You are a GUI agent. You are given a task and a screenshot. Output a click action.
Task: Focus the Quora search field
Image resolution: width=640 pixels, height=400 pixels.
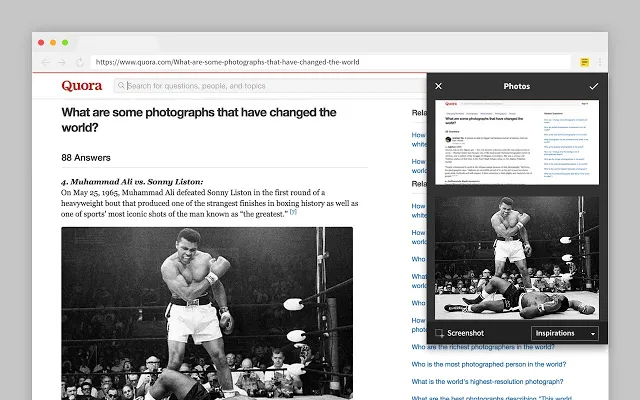[269, 86]
